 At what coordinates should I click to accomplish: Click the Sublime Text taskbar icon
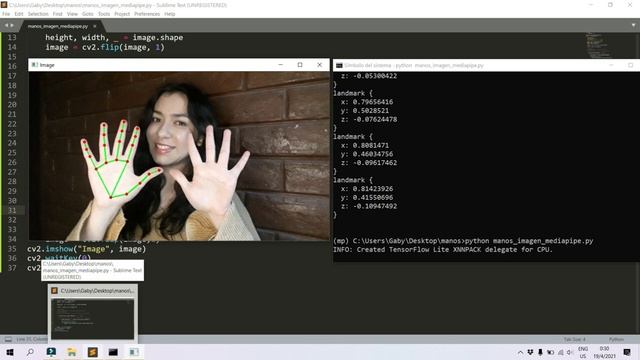click(x=93, y=352)
